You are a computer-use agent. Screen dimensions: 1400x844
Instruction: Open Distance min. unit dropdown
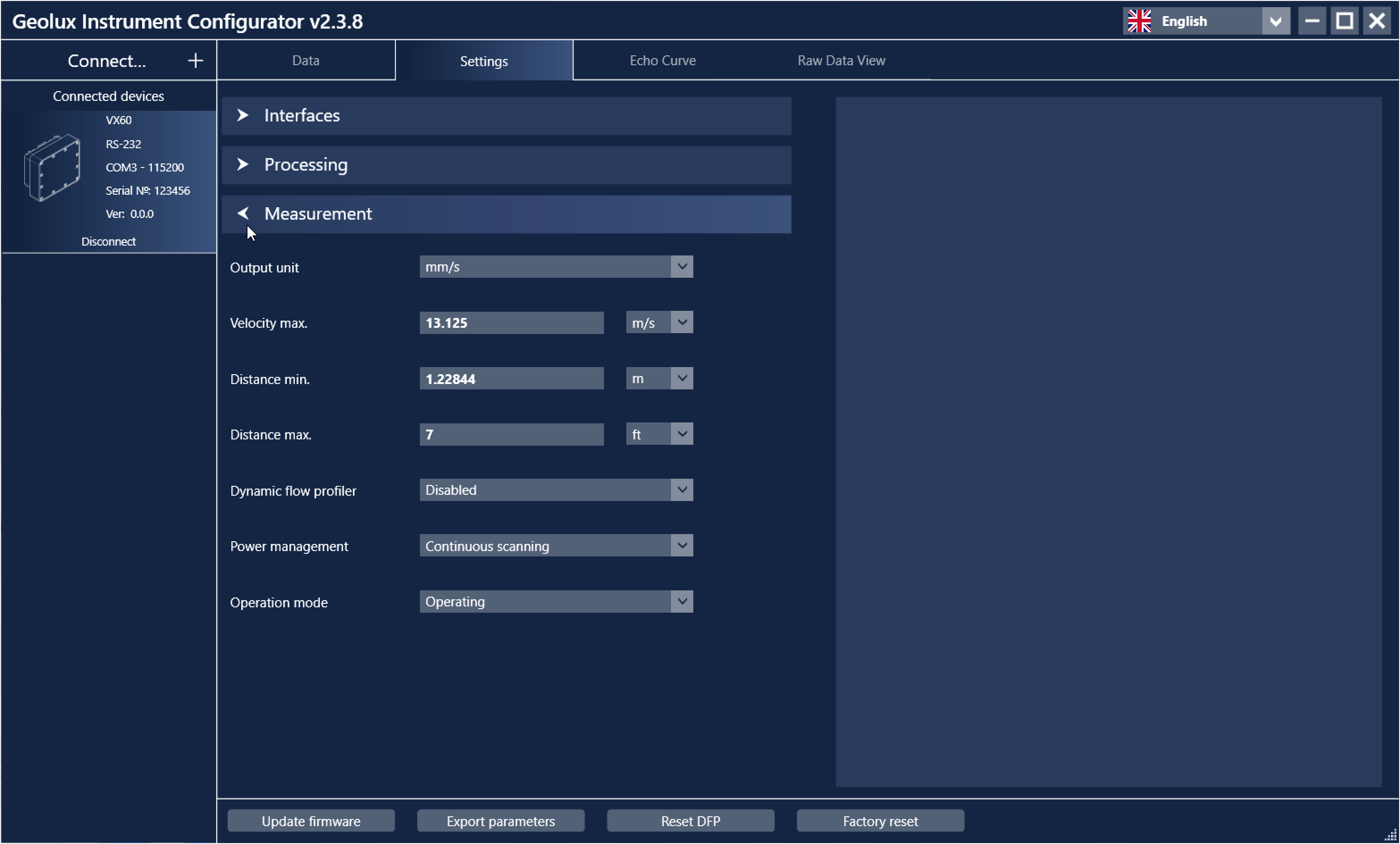[x=681, y=378]
